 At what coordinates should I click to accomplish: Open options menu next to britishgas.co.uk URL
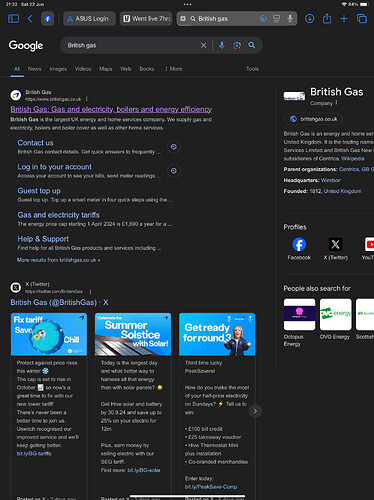87,99
